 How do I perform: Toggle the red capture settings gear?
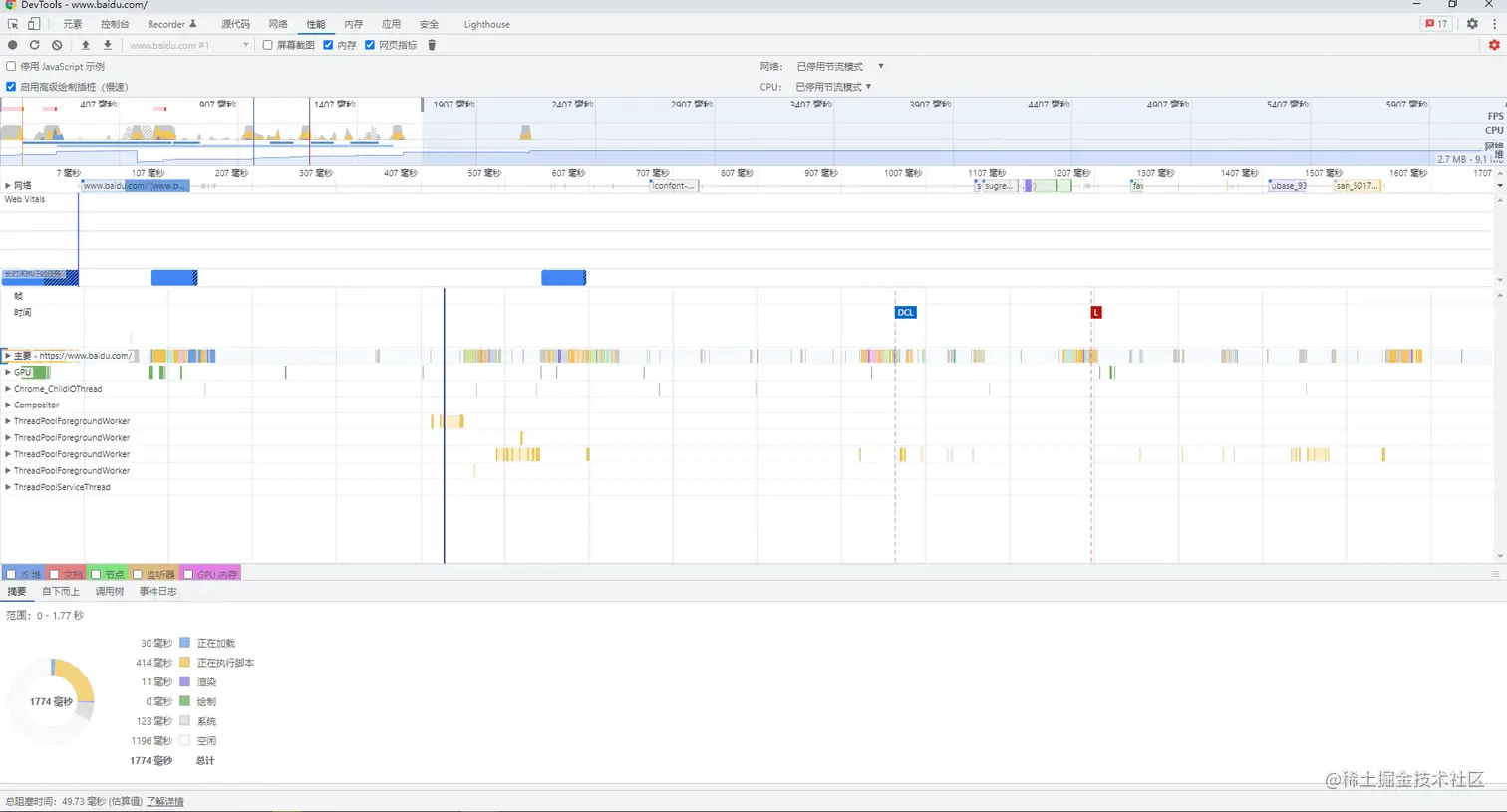coord(1494,45)
